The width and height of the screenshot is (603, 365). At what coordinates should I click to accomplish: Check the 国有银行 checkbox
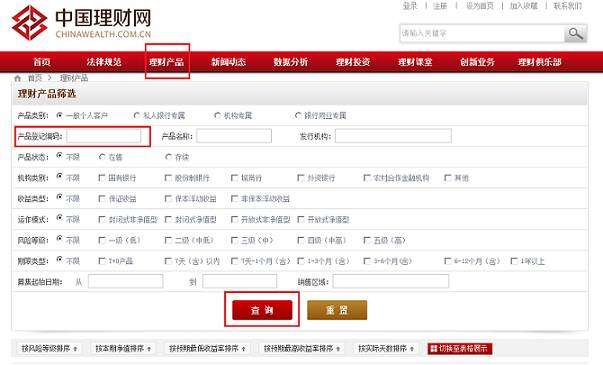102,177
